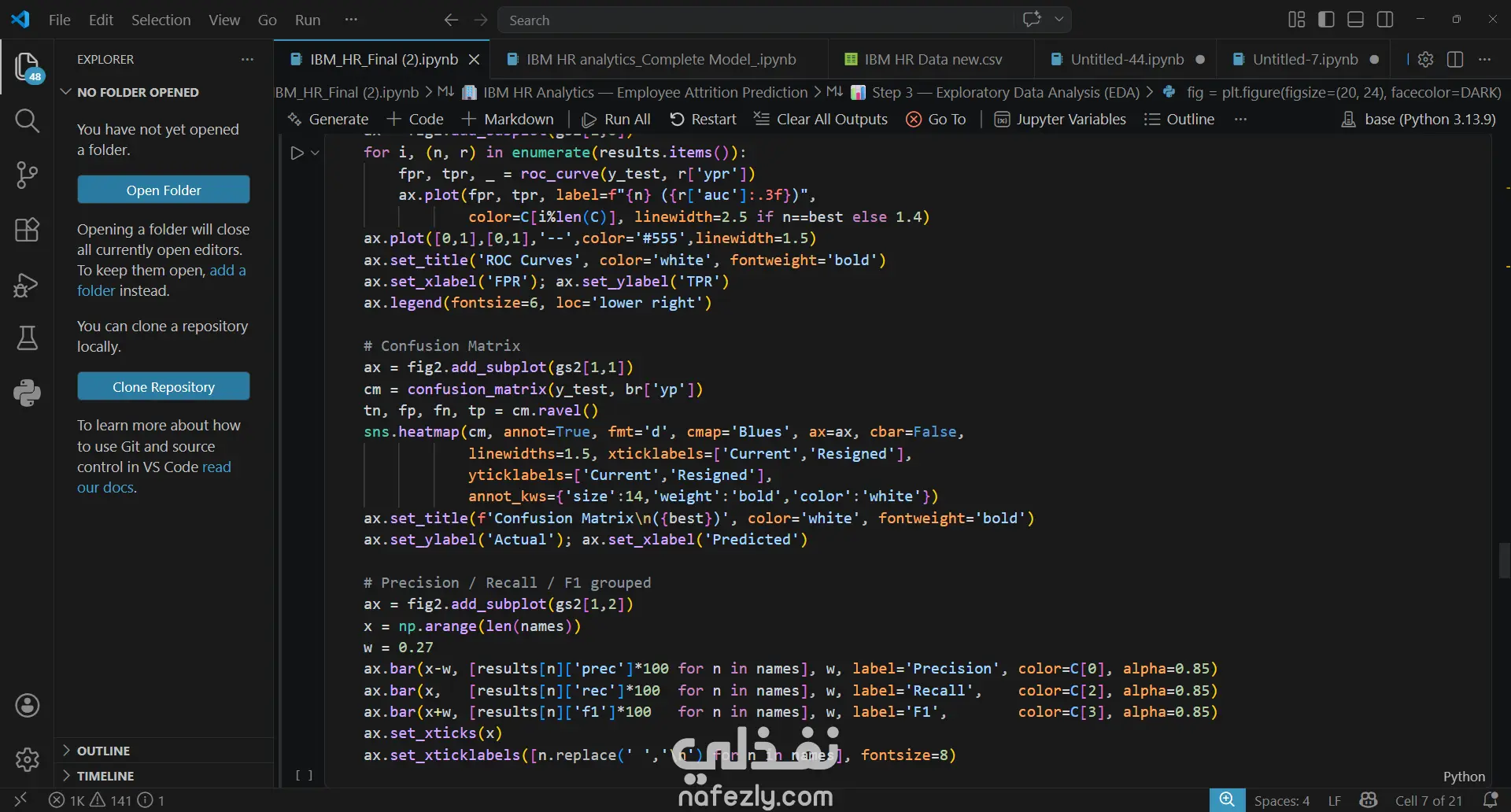1511x812 pixels.
Task: Restart the notebook kernel
Action: coord(703,120)
